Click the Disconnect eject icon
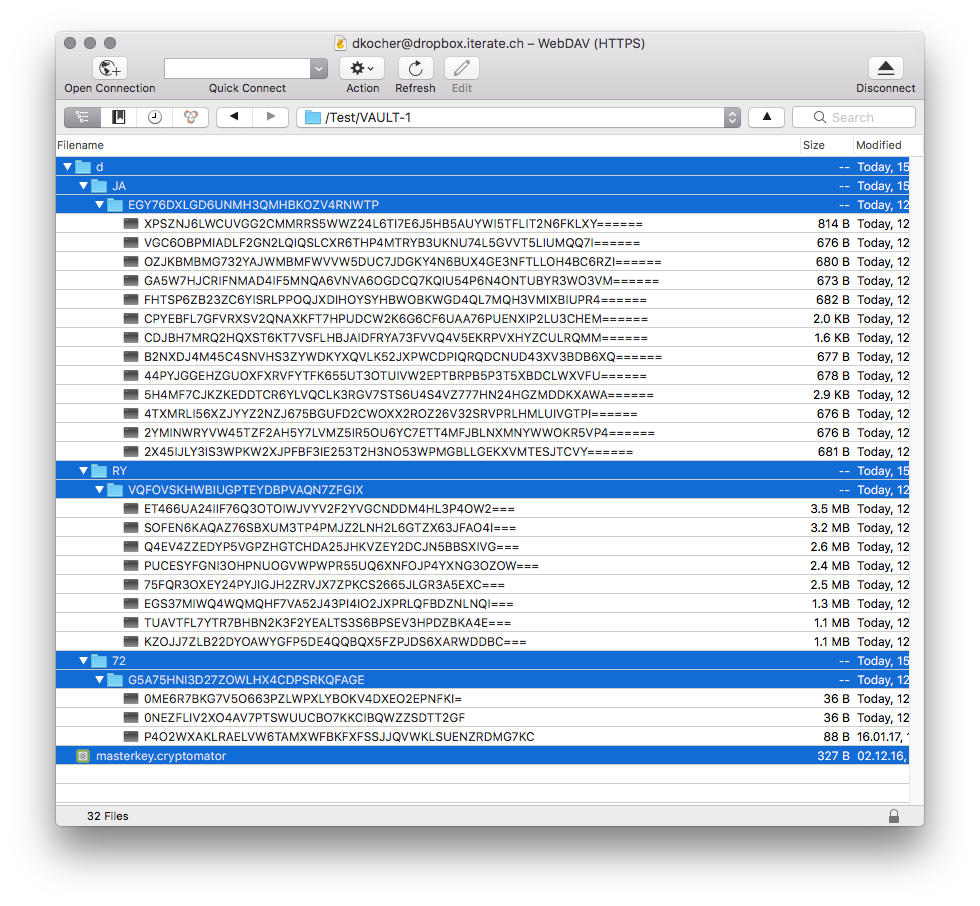 pos(886,68)
